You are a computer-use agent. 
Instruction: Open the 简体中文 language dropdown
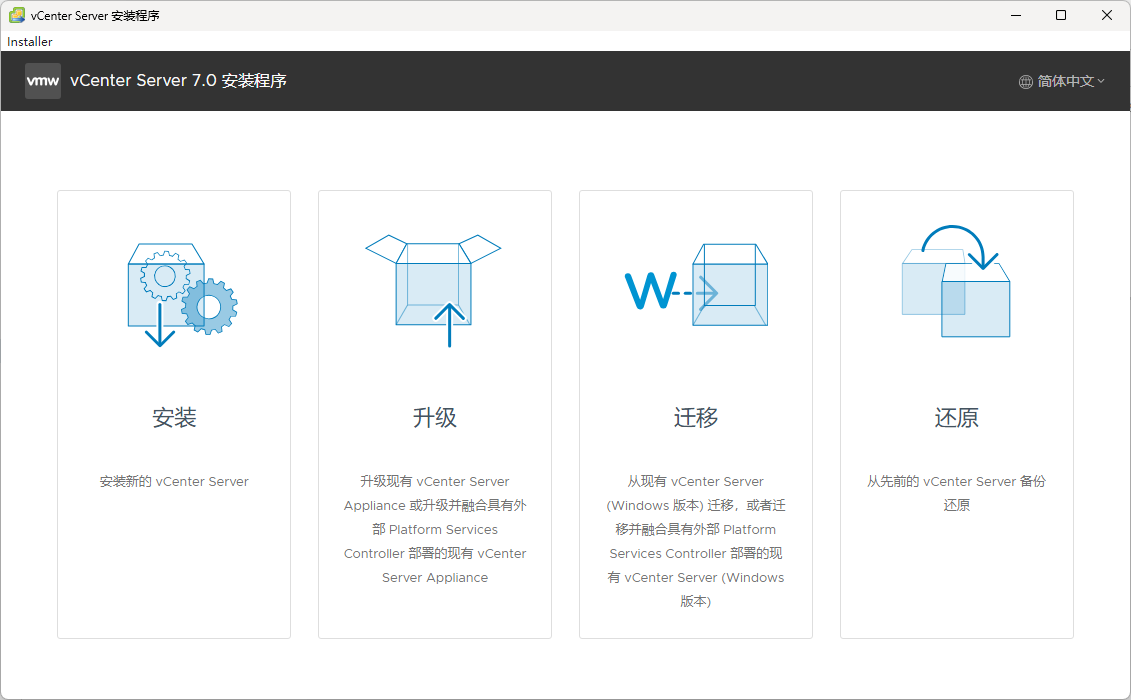click(1065, 82)
